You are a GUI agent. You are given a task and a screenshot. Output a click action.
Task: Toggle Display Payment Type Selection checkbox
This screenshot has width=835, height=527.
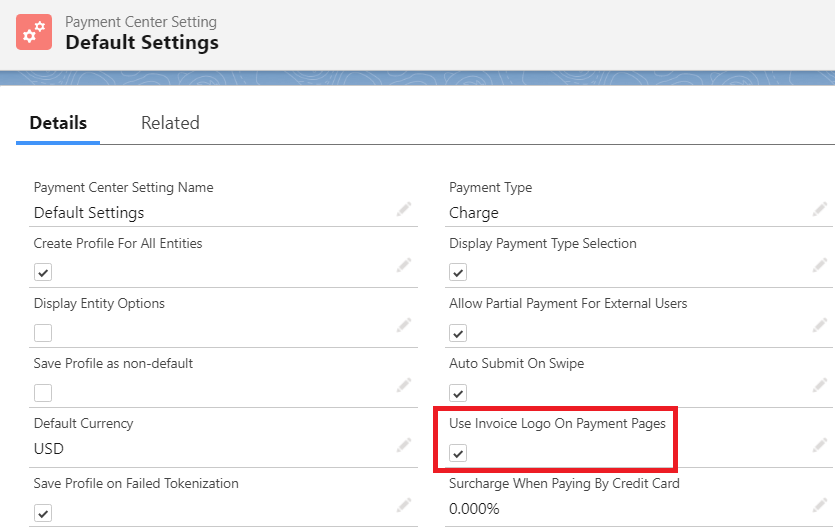pos(458,273)
